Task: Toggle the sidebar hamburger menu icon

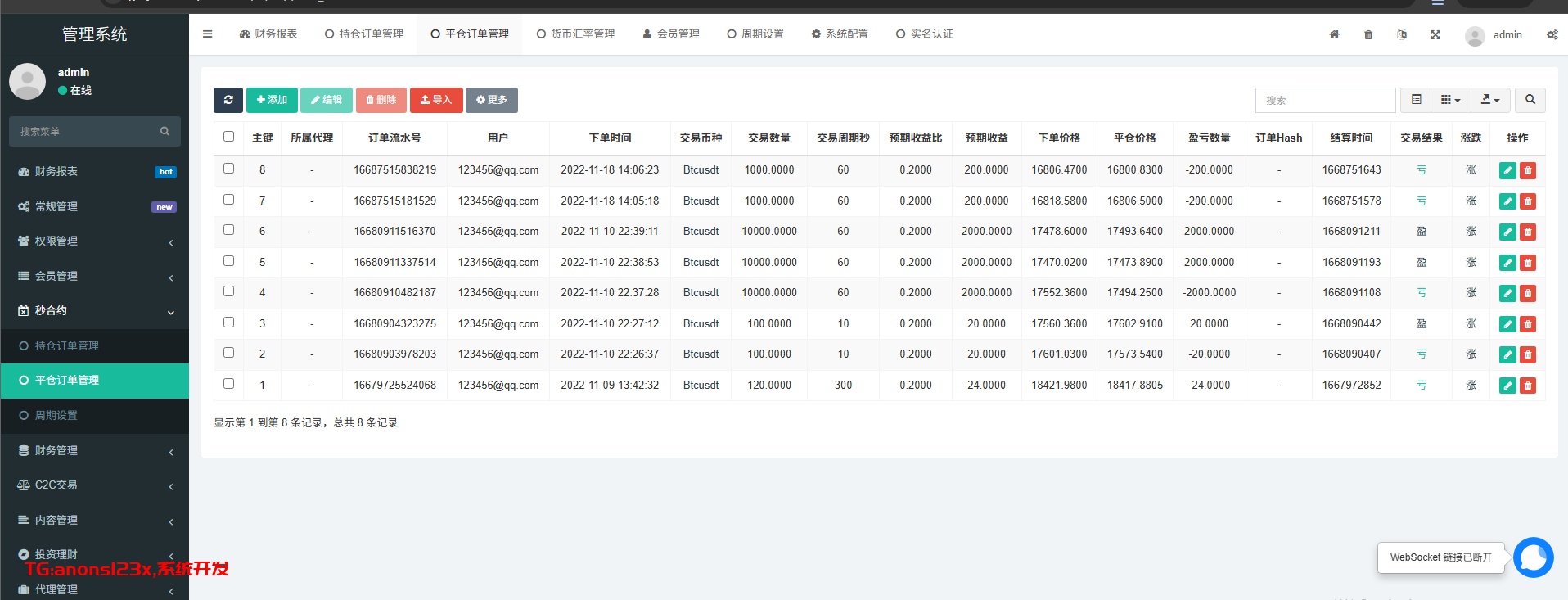Action: [x=208, y=34]
